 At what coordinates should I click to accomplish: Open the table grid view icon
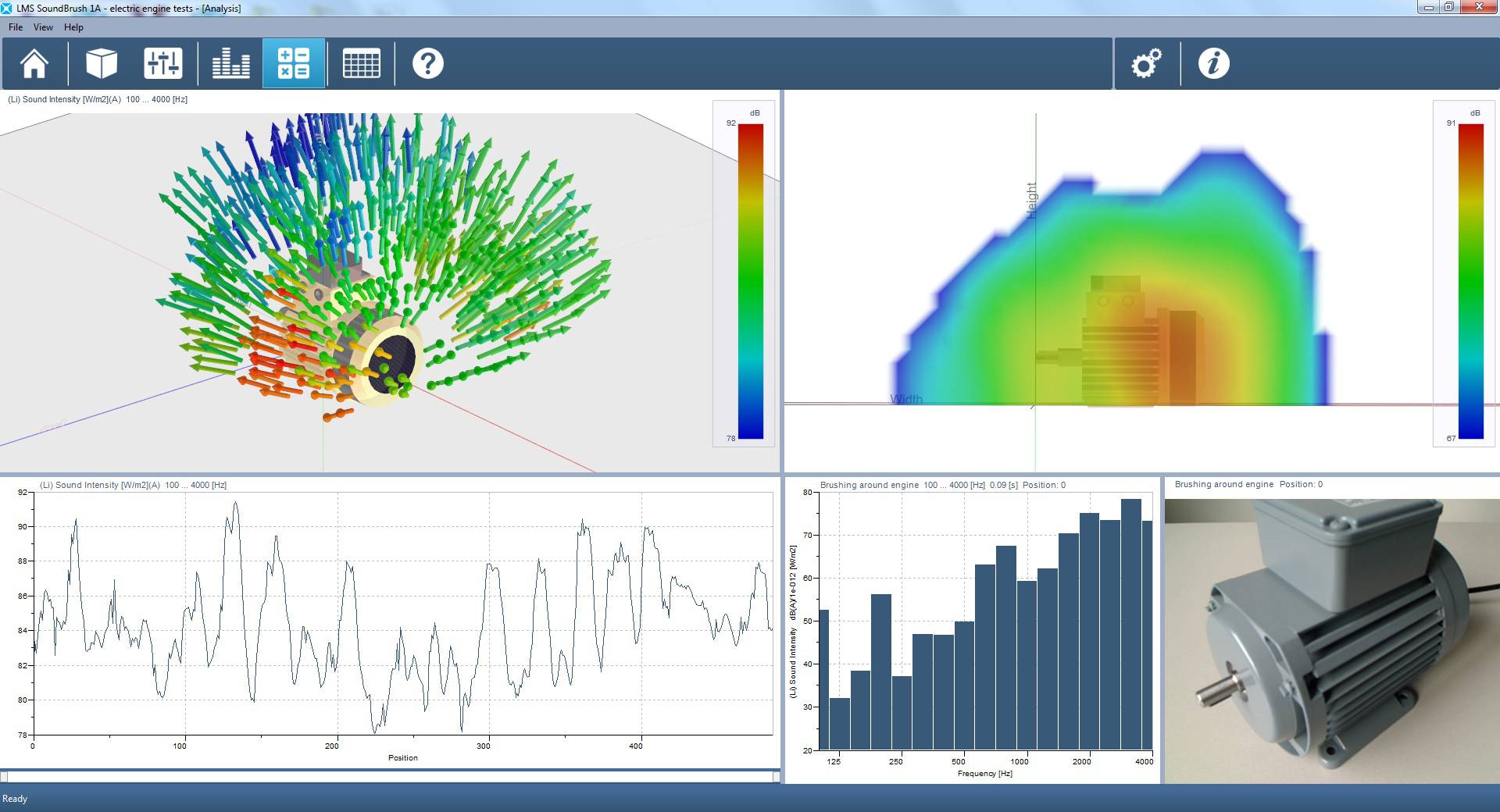click(x=362, y=63)
